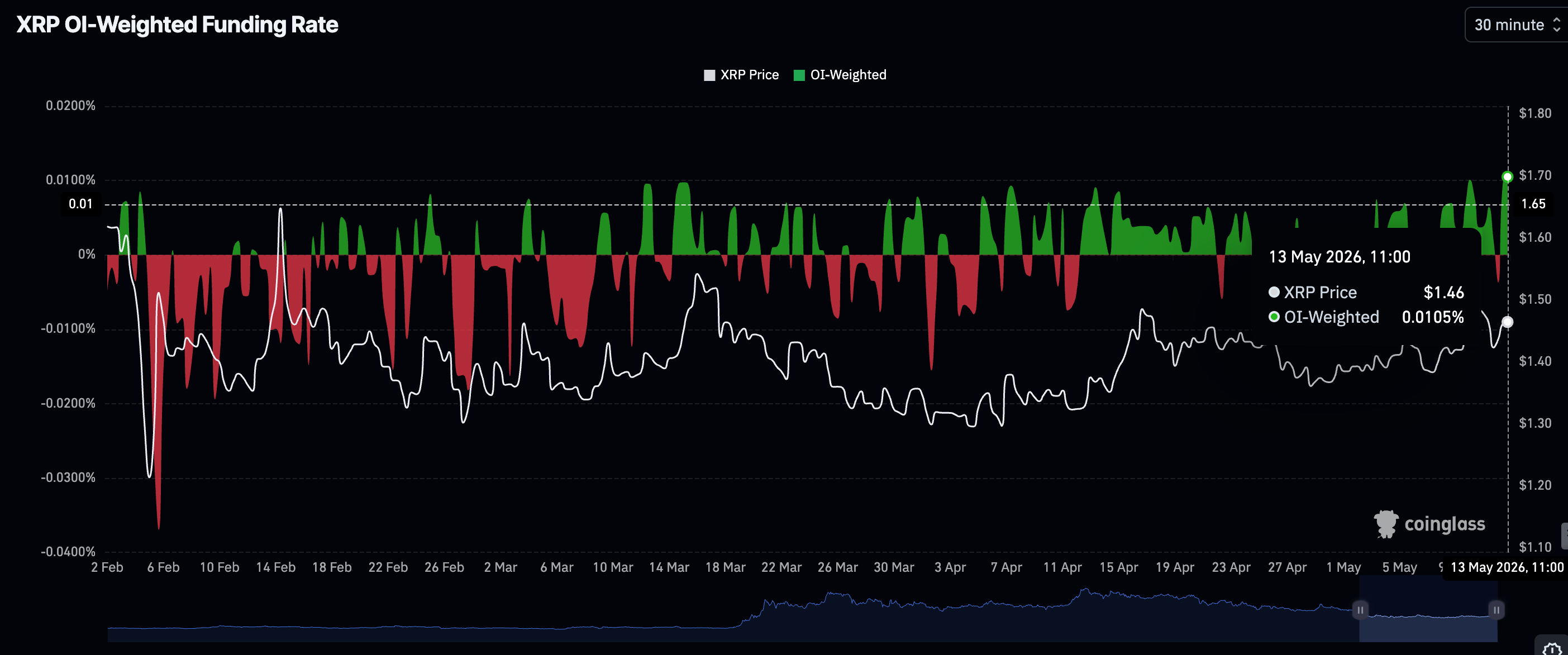Click the "27 Apr" date label
The width and height of the screenshot is (1568, 655).
(x=1288, y=567)
